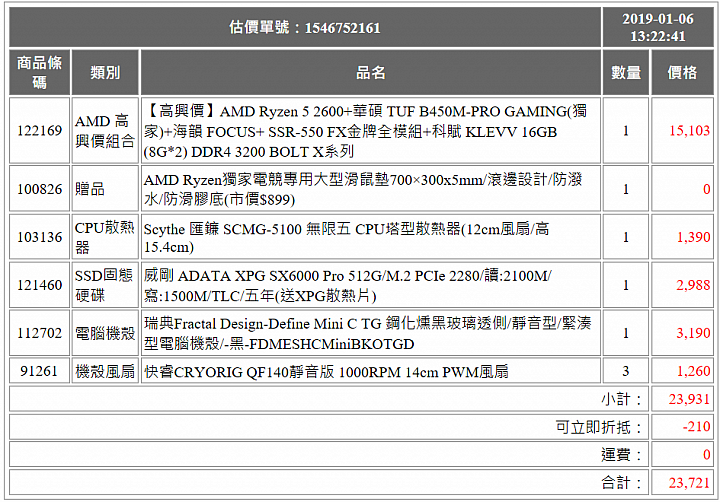The width and height of the screenshot is (720, 502).
Task: Click the 運費 label
Action: (621, 455)
